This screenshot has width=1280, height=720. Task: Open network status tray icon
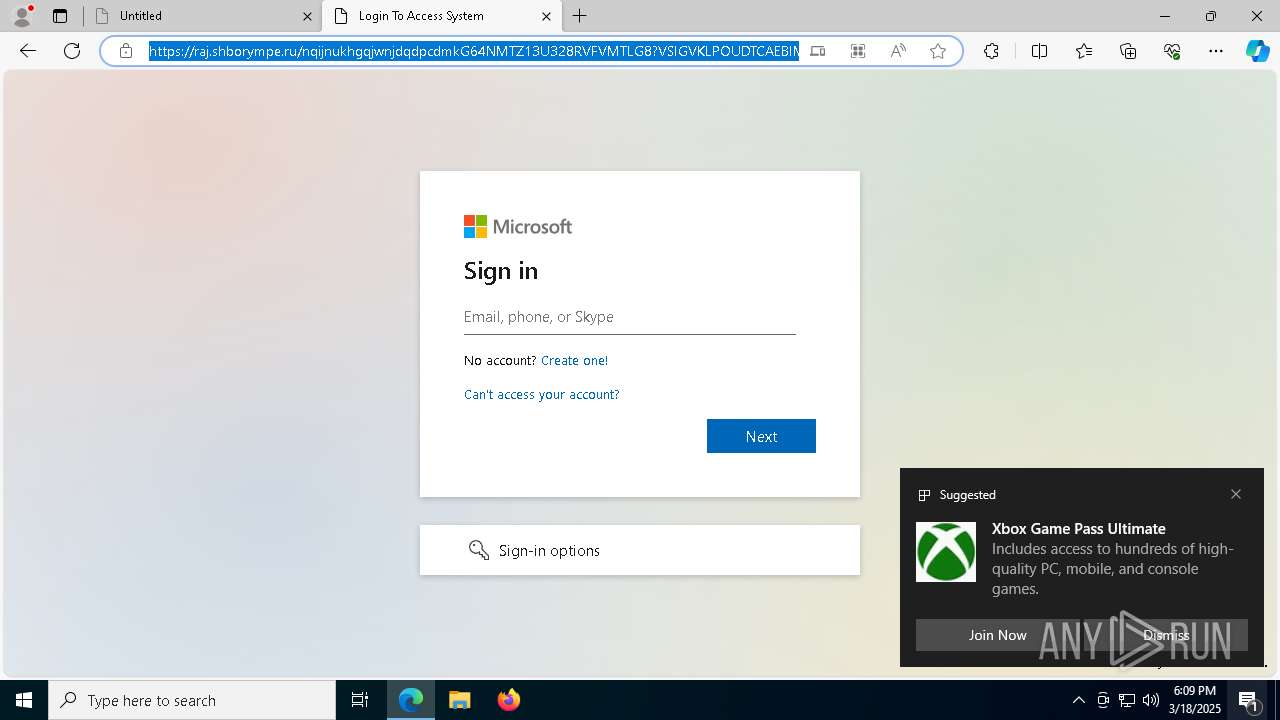click(1127, 700)
